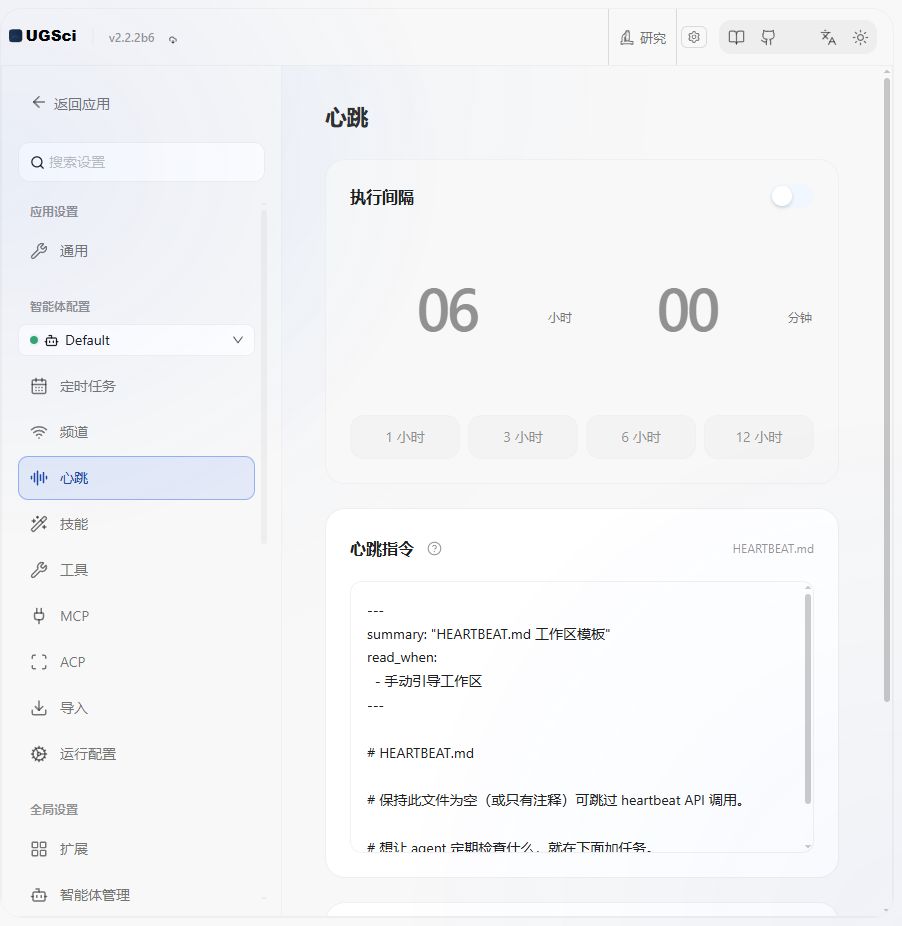Click the search magnifier icon
Viewport: 902px width, 926px height.
pos(37,162)
